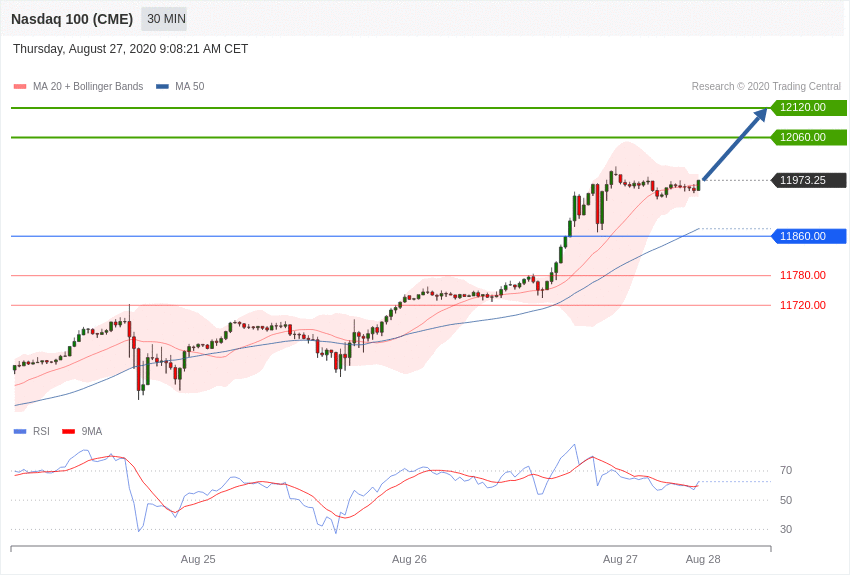Select the Aug 26 date on time axis
Image resolution: width=850 pixels, height=576 pixels.
[x=409, y=560]
